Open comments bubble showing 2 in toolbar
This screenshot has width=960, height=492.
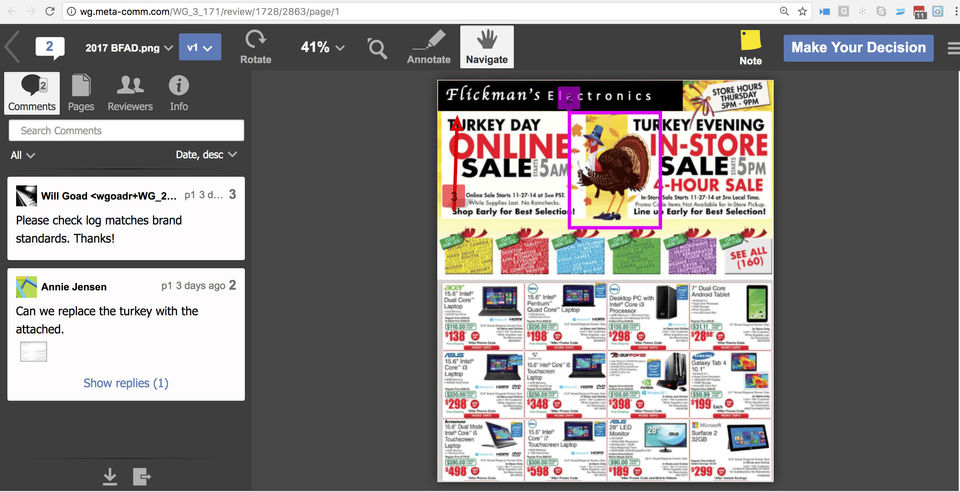[50, 47]
